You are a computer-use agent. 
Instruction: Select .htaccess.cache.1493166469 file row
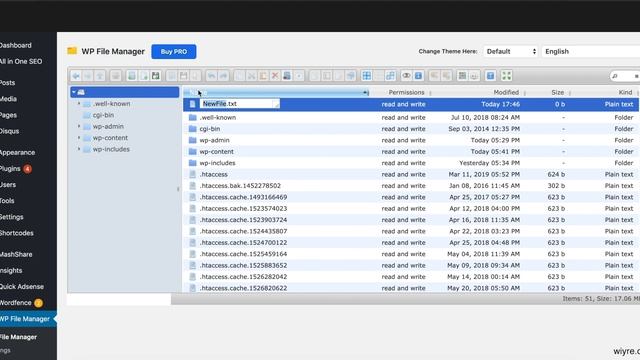[411, 197]
